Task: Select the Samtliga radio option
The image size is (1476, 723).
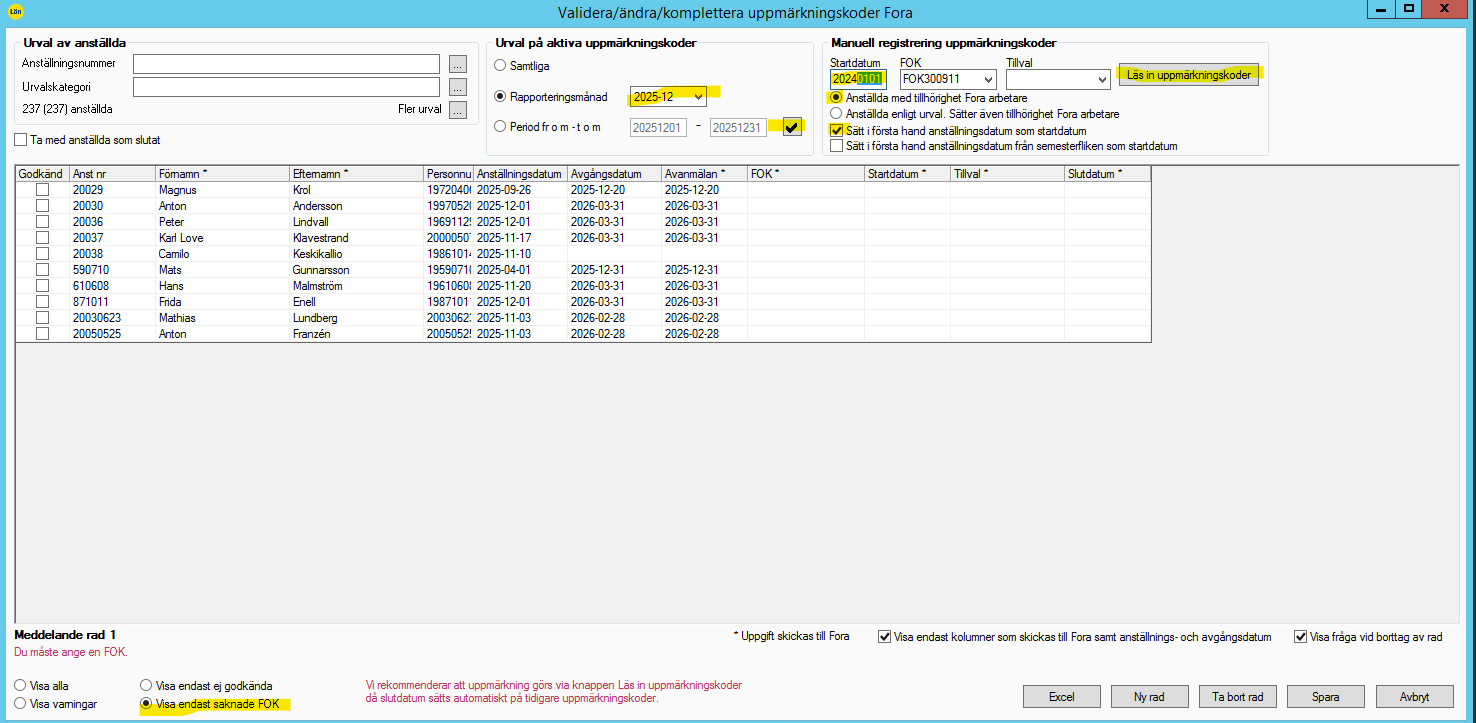Action: click(x=501, y=66)
